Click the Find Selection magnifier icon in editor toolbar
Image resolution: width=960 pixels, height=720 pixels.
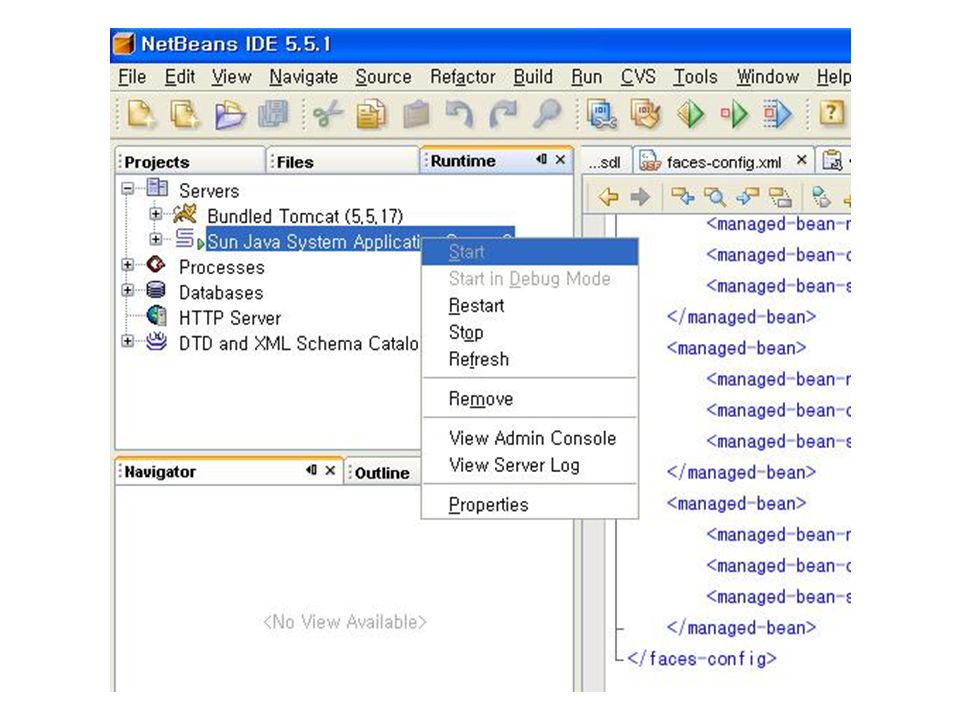[x=714, y=197]
